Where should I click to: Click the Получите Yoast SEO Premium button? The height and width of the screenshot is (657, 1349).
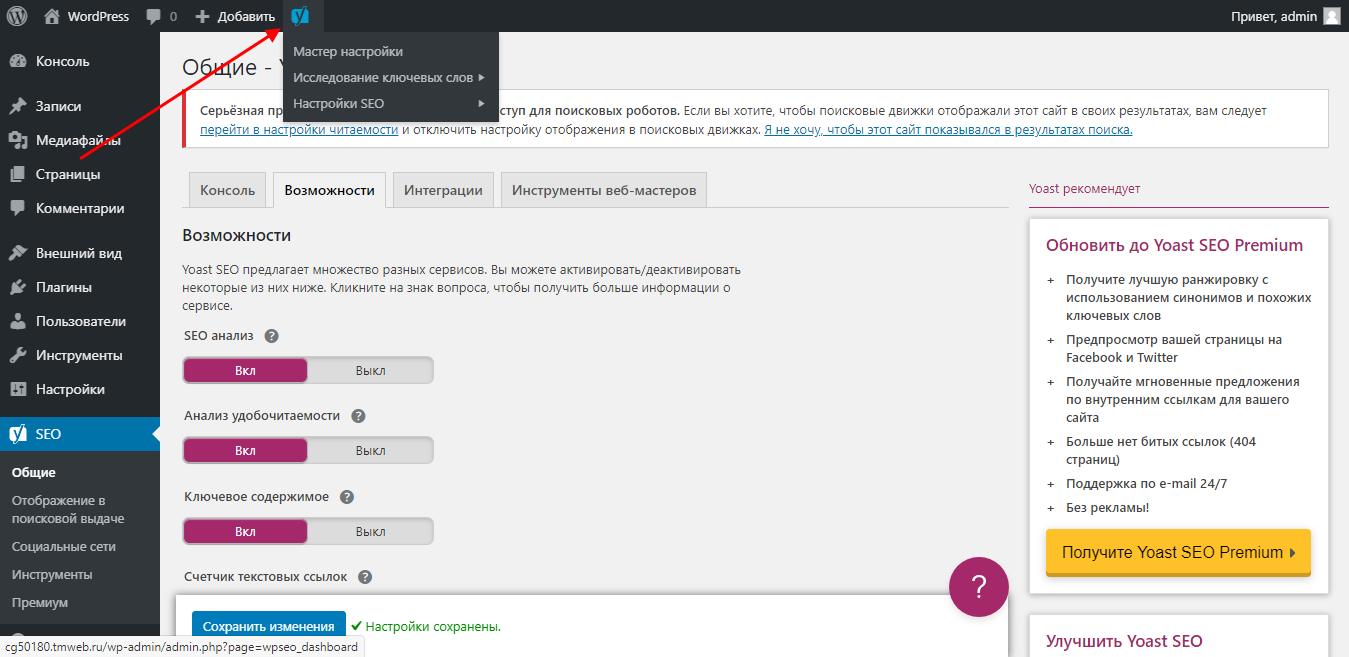(x=1178, y=552)
